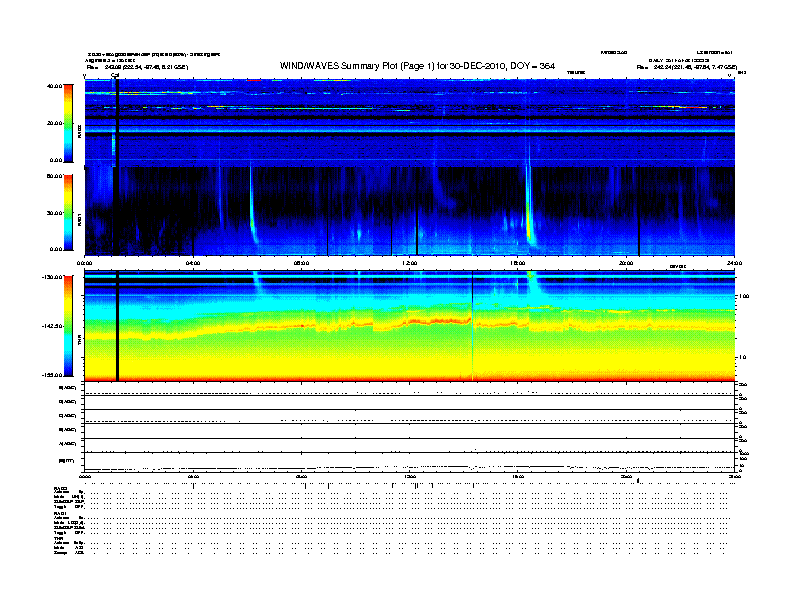792x612 pixels.
Task: Click the TNR color scale bar
Action: 68,326
